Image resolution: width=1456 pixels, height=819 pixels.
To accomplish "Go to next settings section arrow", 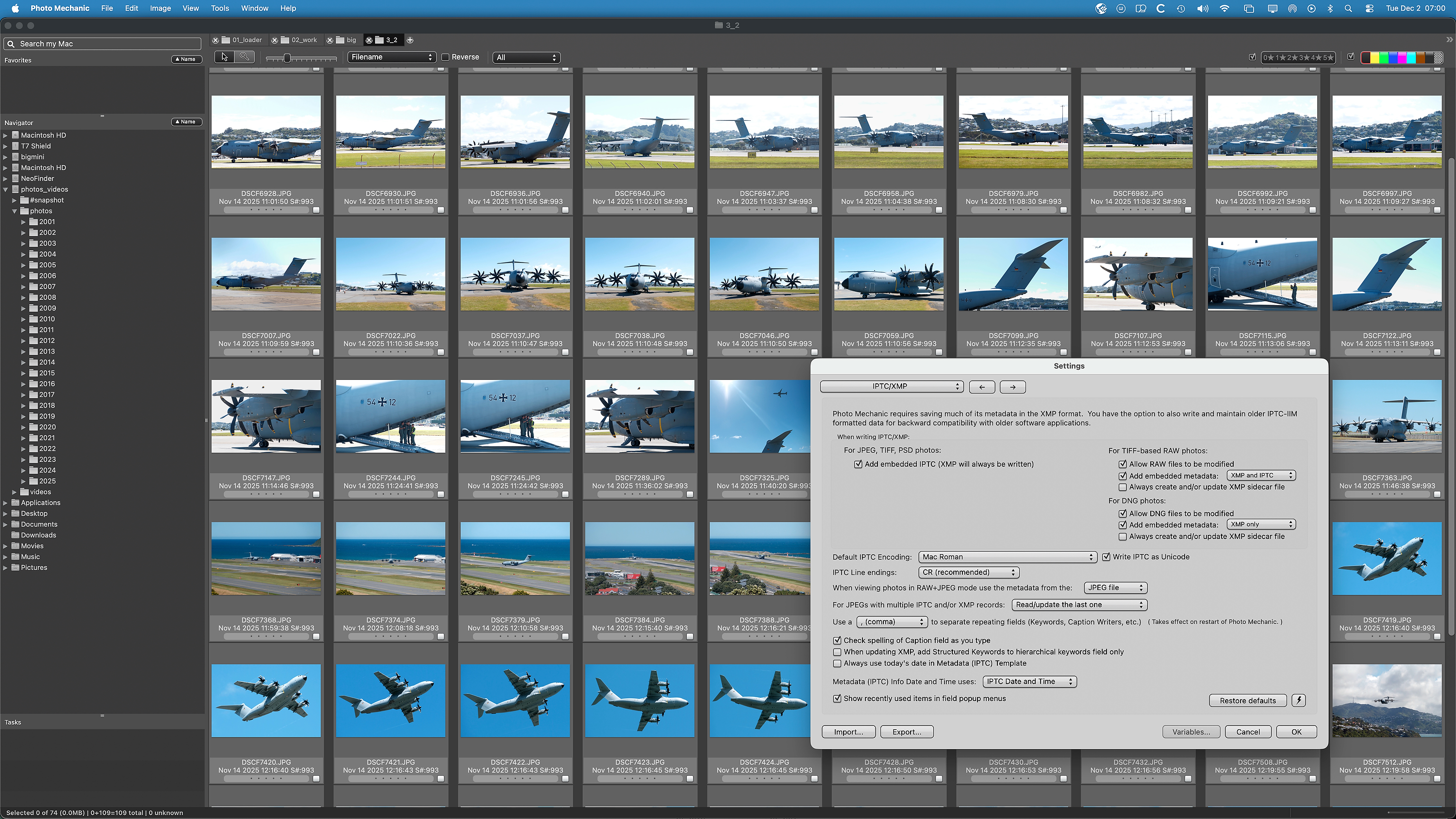I will click(x=1012, y=387).
